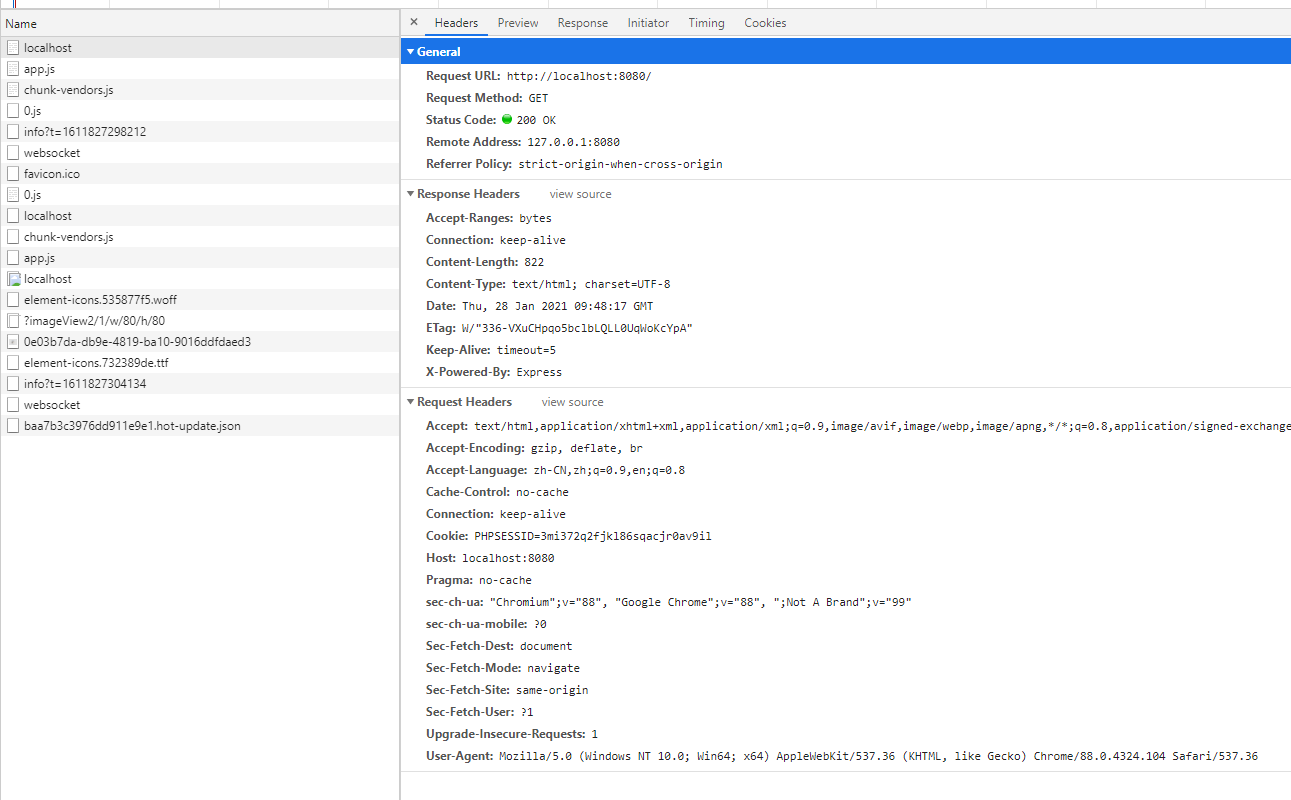Collapse the Request Headers section
Screen dimensions: 1291x800
(x=410, y=401)
